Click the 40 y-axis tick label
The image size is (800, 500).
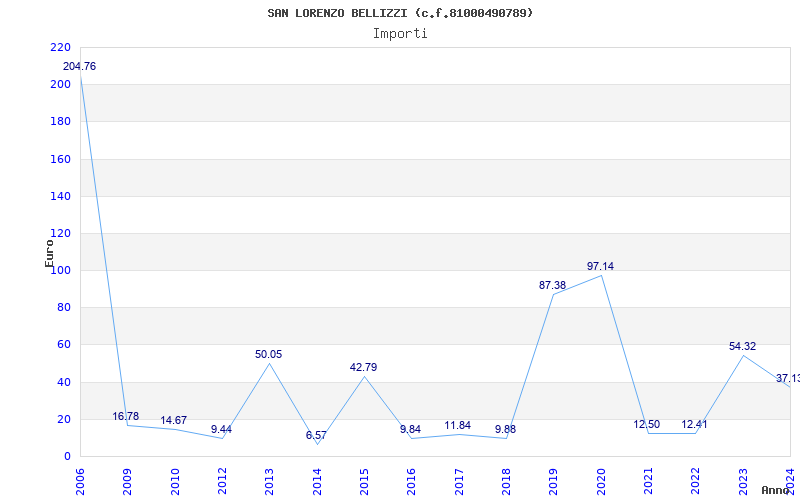tap(63, 382)
